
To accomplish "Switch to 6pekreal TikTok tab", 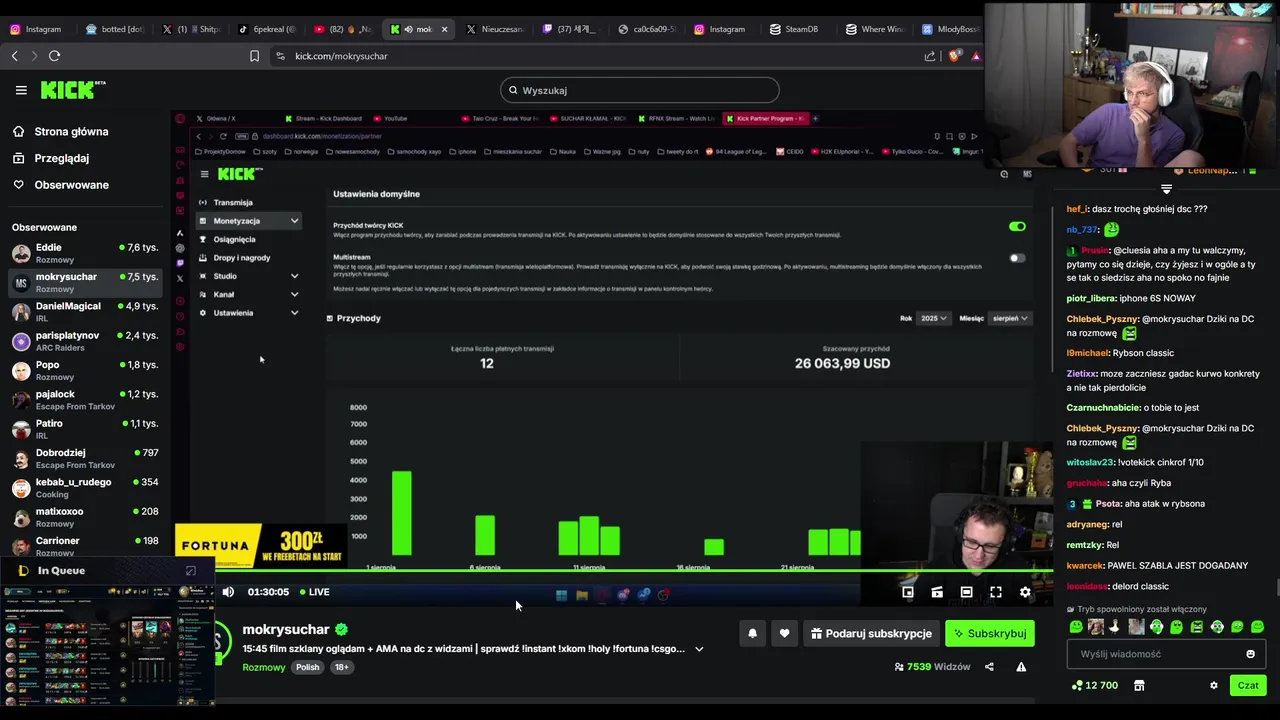I will point(267,29).
